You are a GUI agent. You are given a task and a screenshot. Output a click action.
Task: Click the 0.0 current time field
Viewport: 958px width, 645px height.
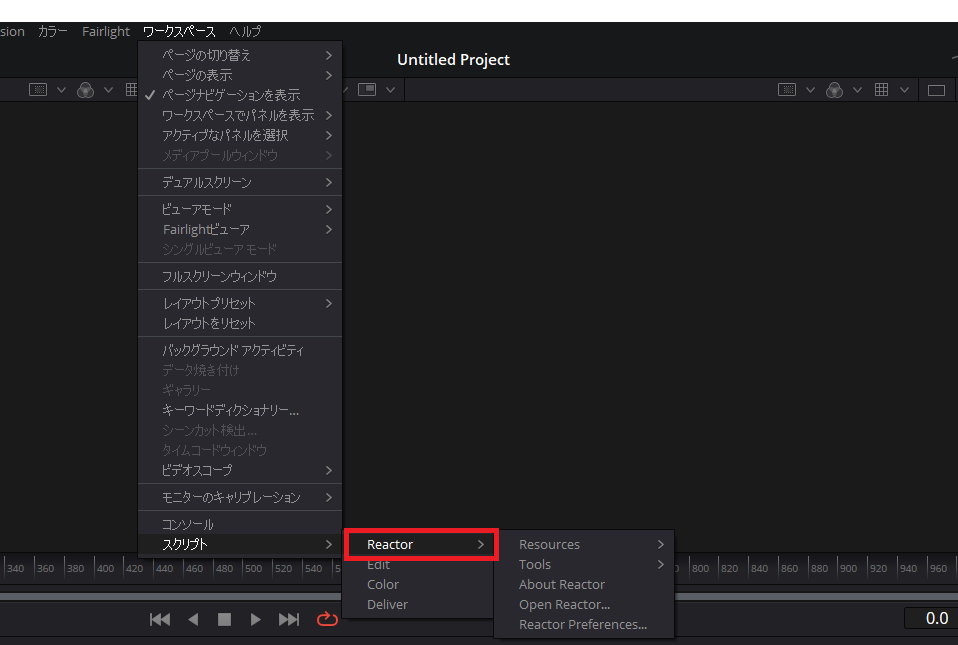coord(931,618)
